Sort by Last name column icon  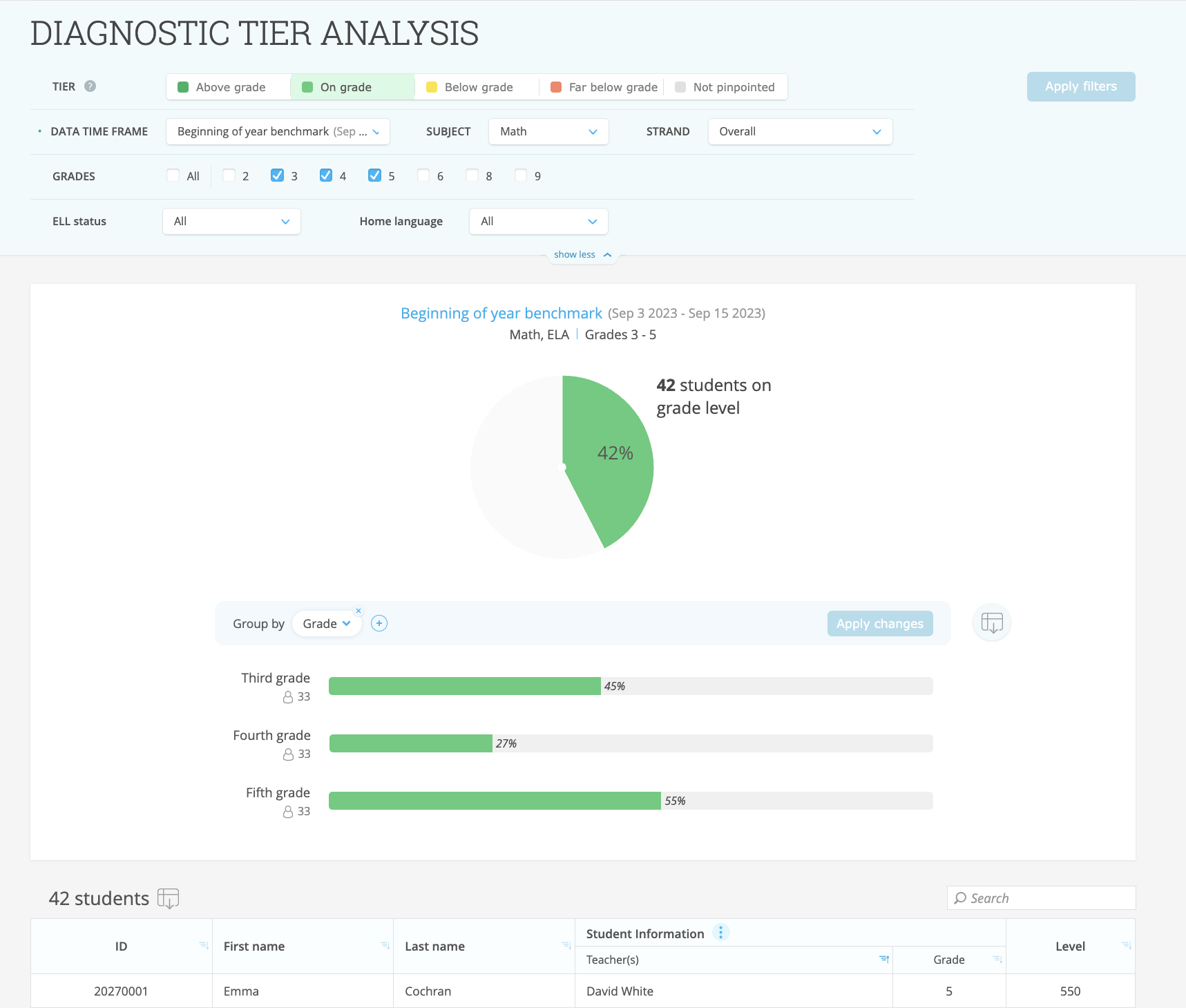566,946
